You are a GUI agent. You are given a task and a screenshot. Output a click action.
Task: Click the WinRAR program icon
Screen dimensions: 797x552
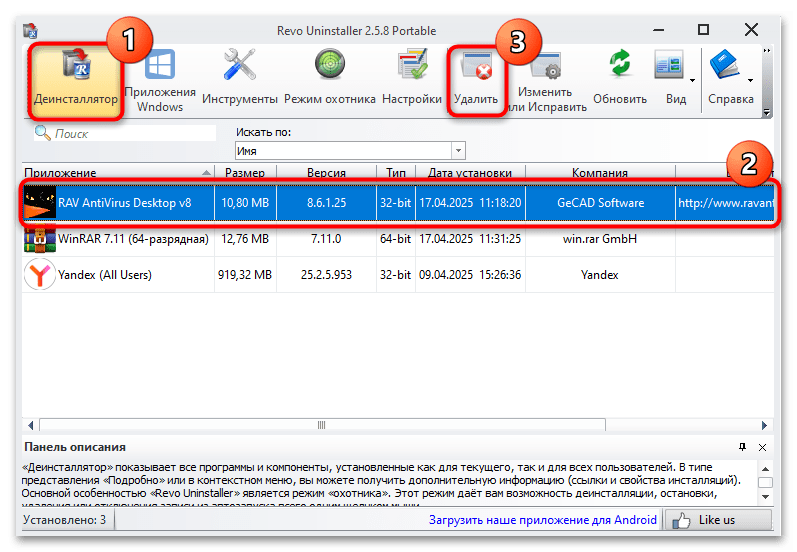[x=40, y=238]
